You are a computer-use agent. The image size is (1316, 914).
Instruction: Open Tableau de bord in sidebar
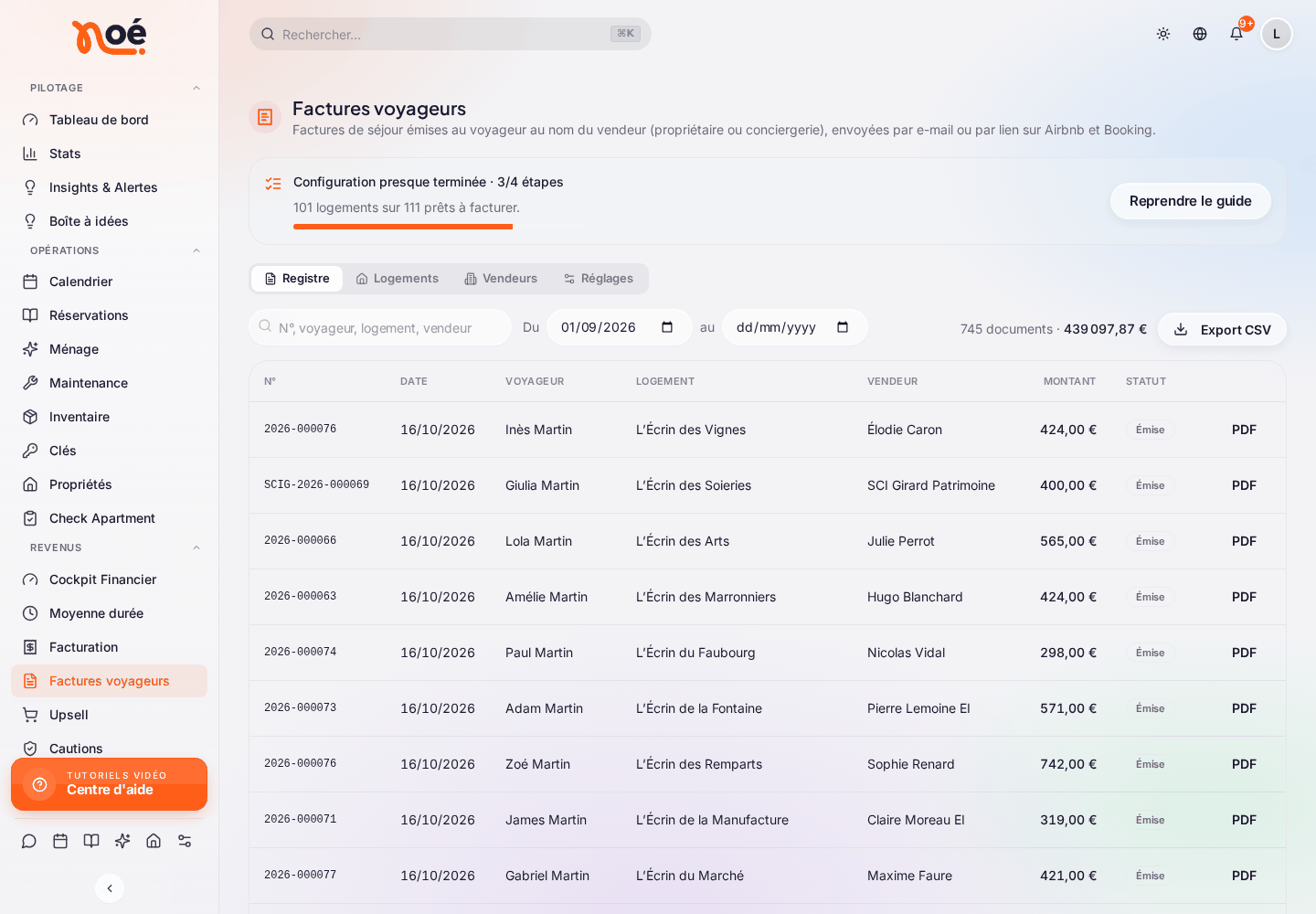[109, 120]
